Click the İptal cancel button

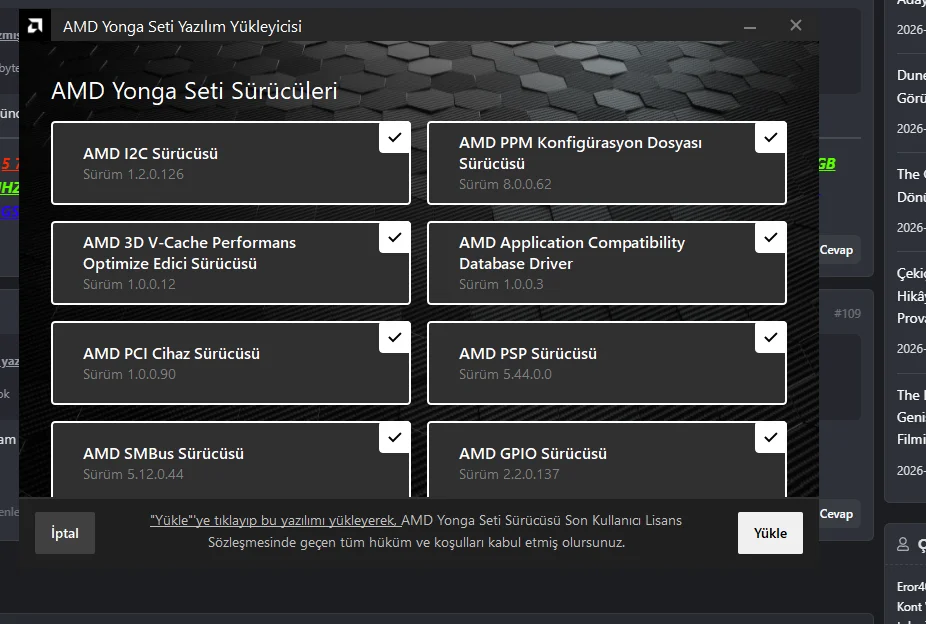point(65,533)
